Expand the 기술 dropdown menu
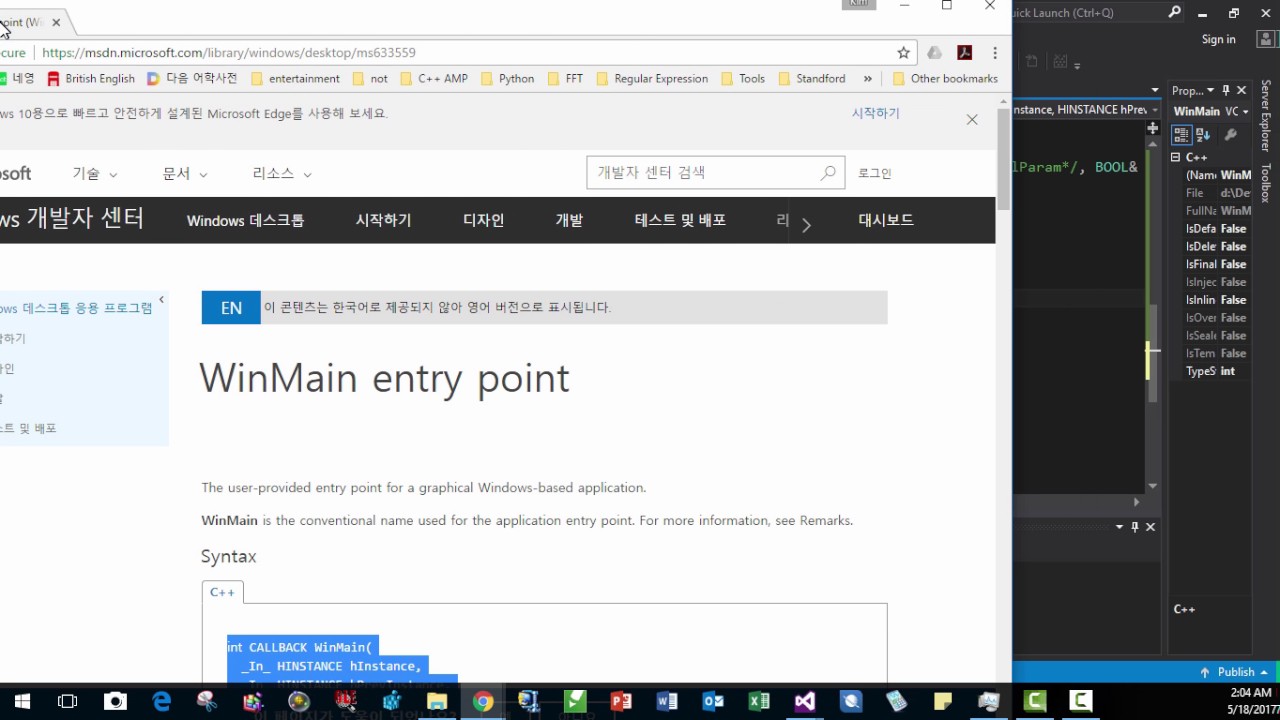Screen dimensions: 1280x720 (x=95, y=173)
